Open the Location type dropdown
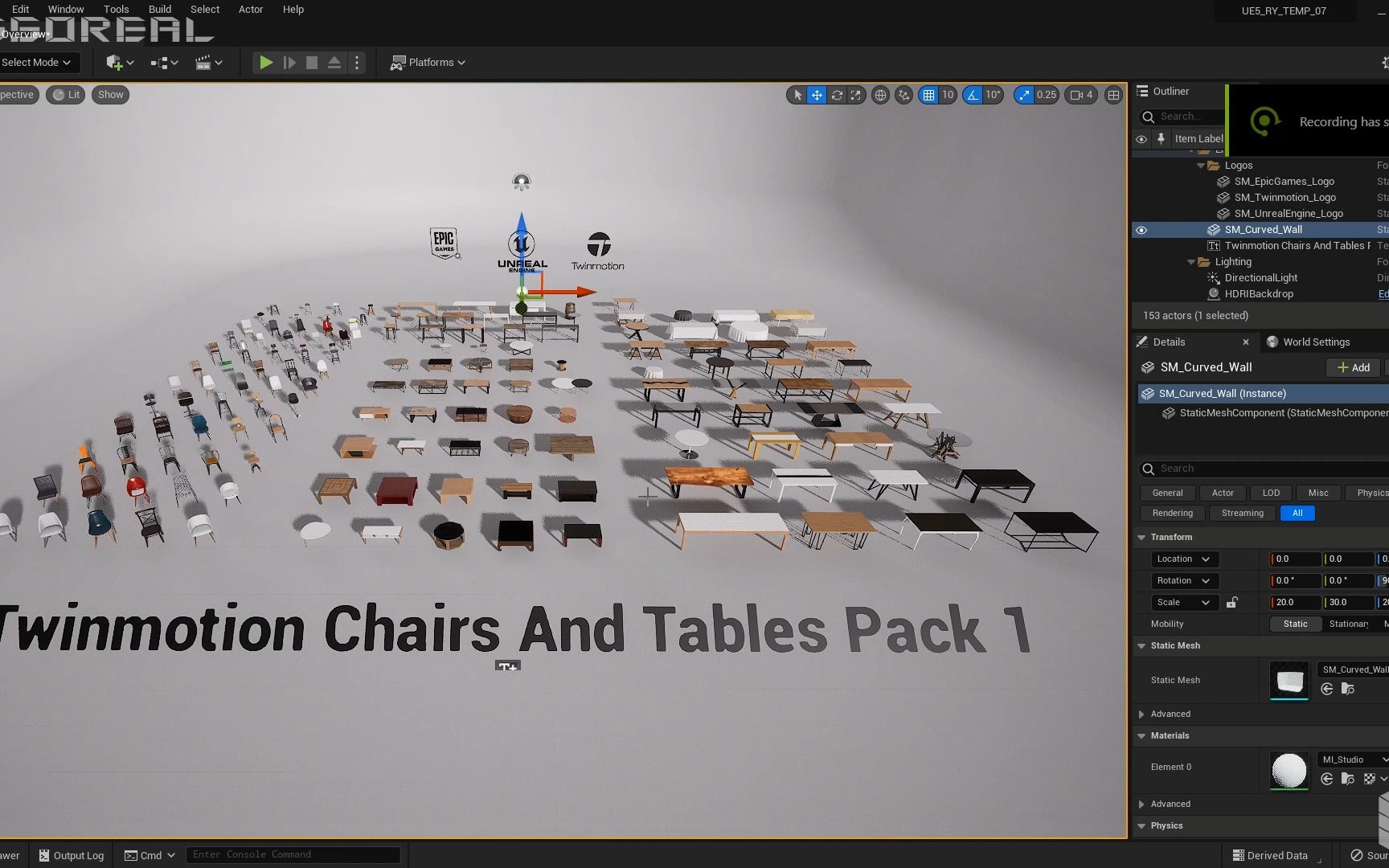The width and height of the screenshot is (1389, 868). [x=1185, y=559]
